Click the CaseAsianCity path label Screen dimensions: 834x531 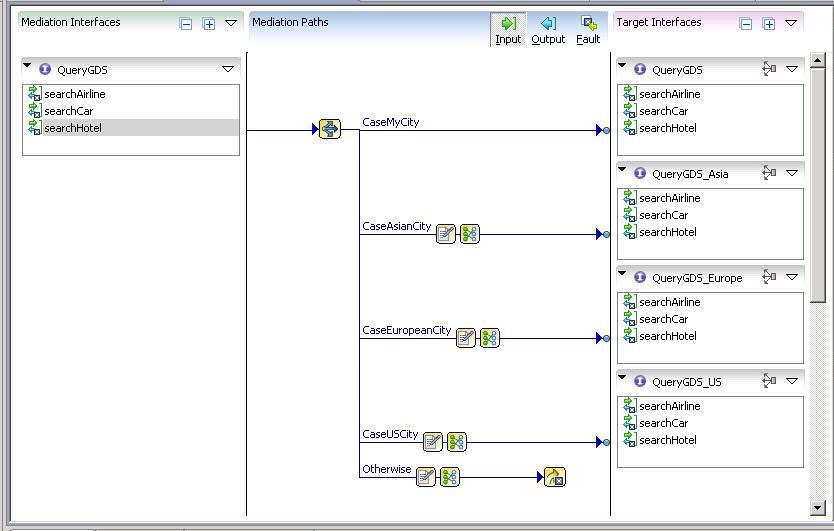[x=397, y=226]
